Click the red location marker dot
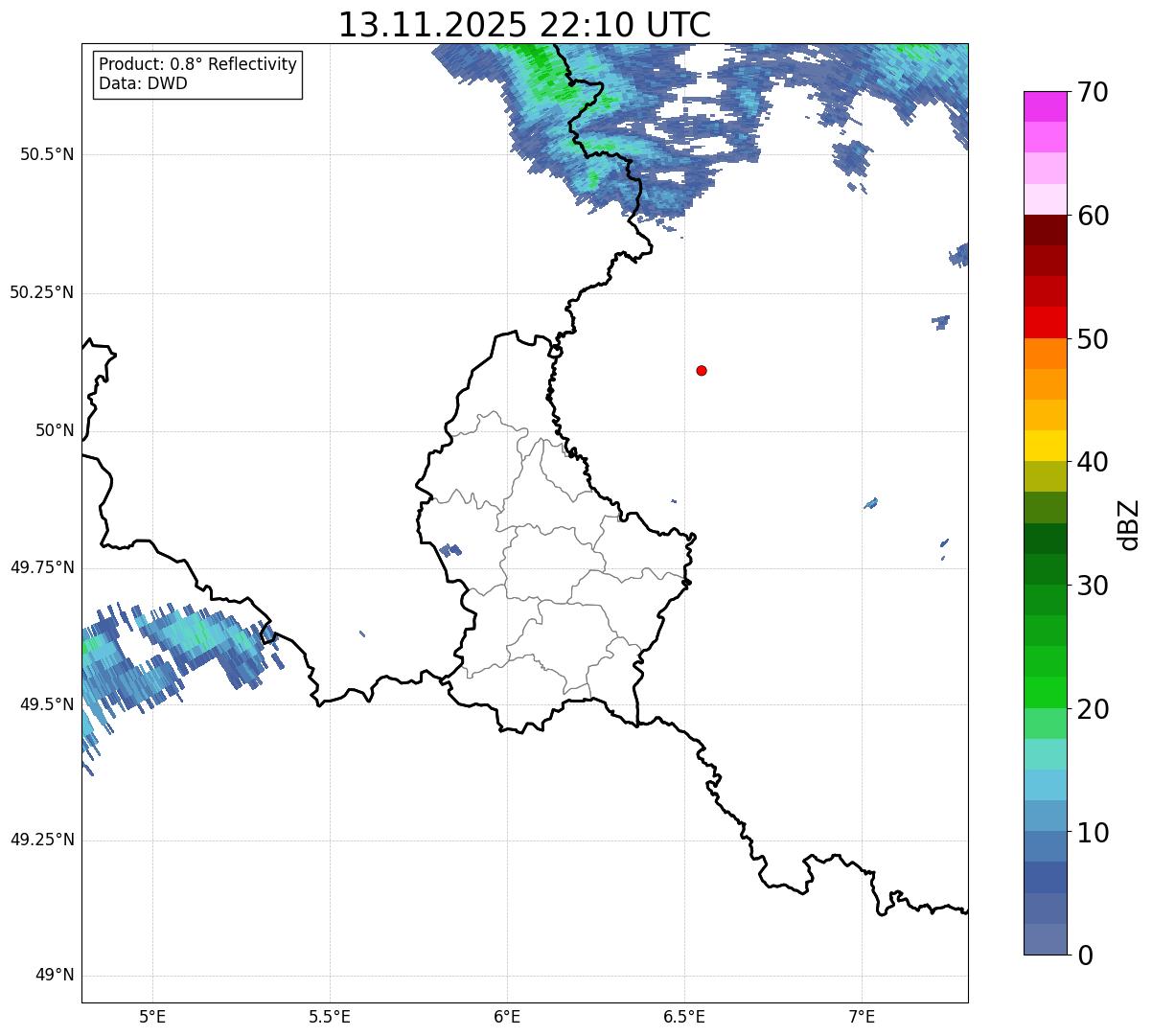The width and height of the screenshot is (1152, 1036). (x=702, y=370)
